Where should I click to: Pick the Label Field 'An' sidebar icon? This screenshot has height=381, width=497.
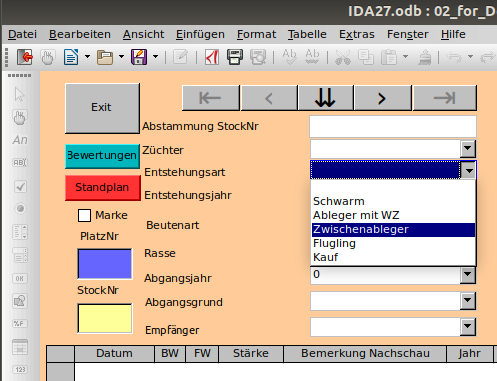(20, 140)
